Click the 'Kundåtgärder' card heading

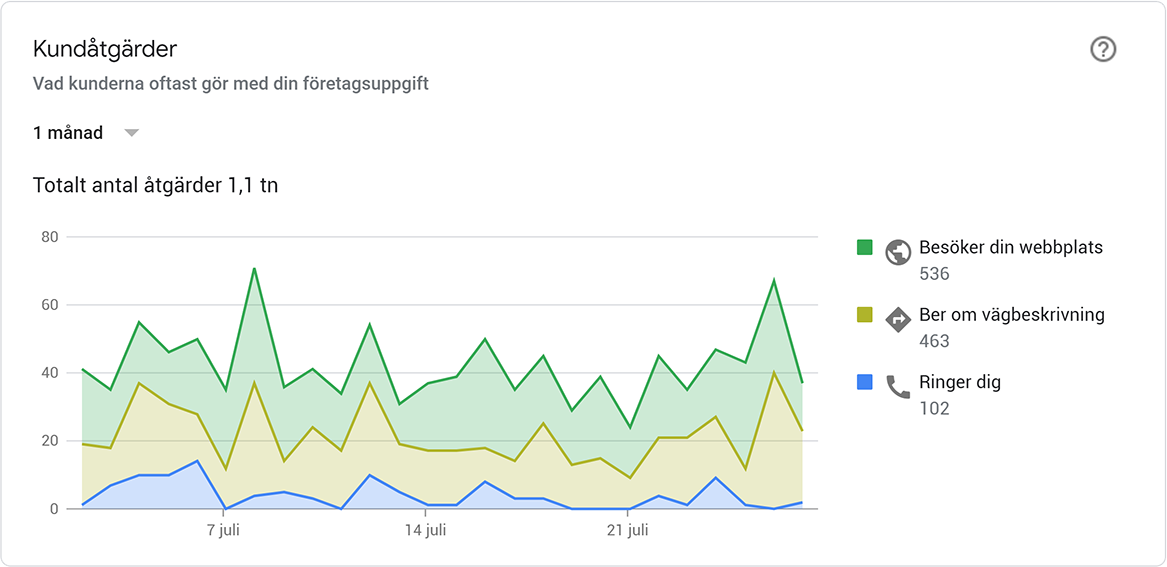coord(105,51)
